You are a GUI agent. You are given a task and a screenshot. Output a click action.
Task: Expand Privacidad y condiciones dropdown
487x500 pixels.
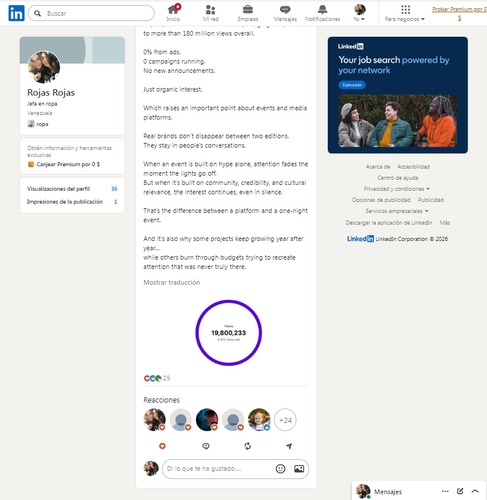(x=396, y=189)
